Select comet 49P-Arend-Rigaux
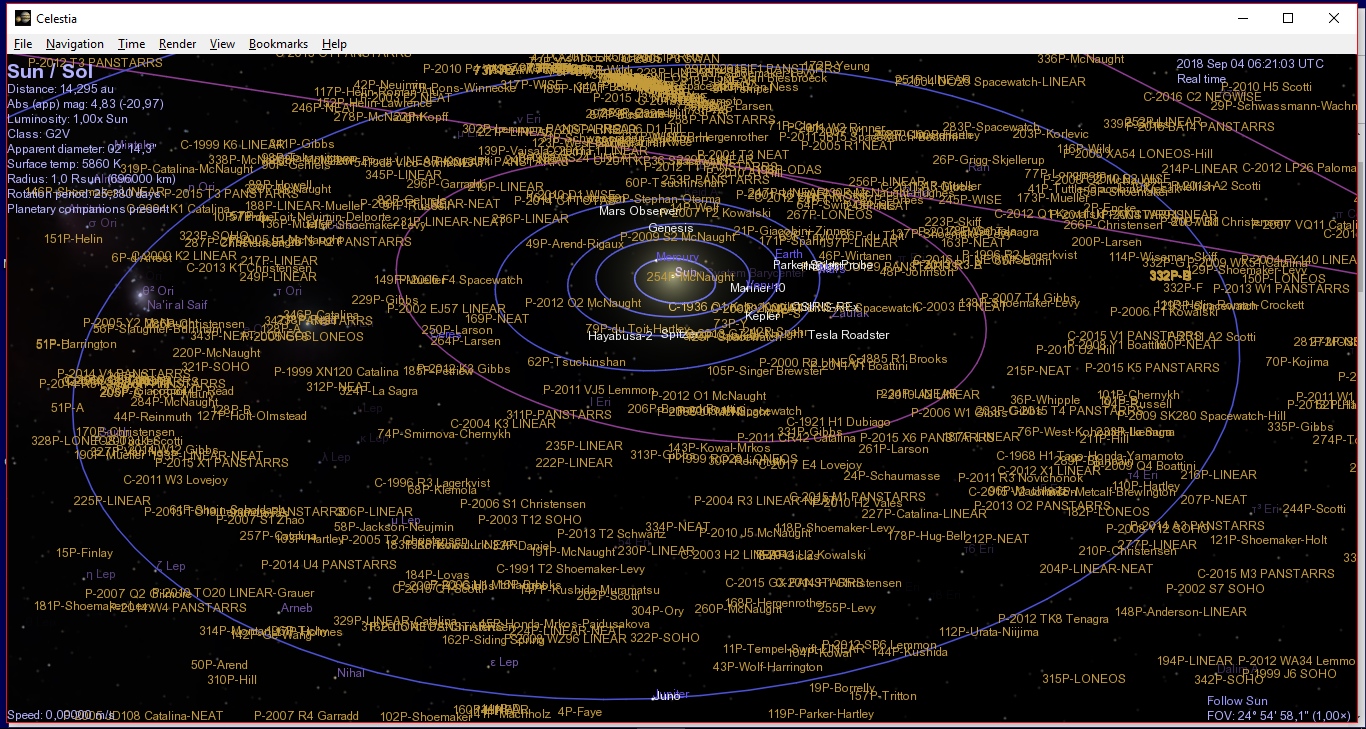Image resolution: width=1366 pixels, height=729 pixels. pos(575,243)
